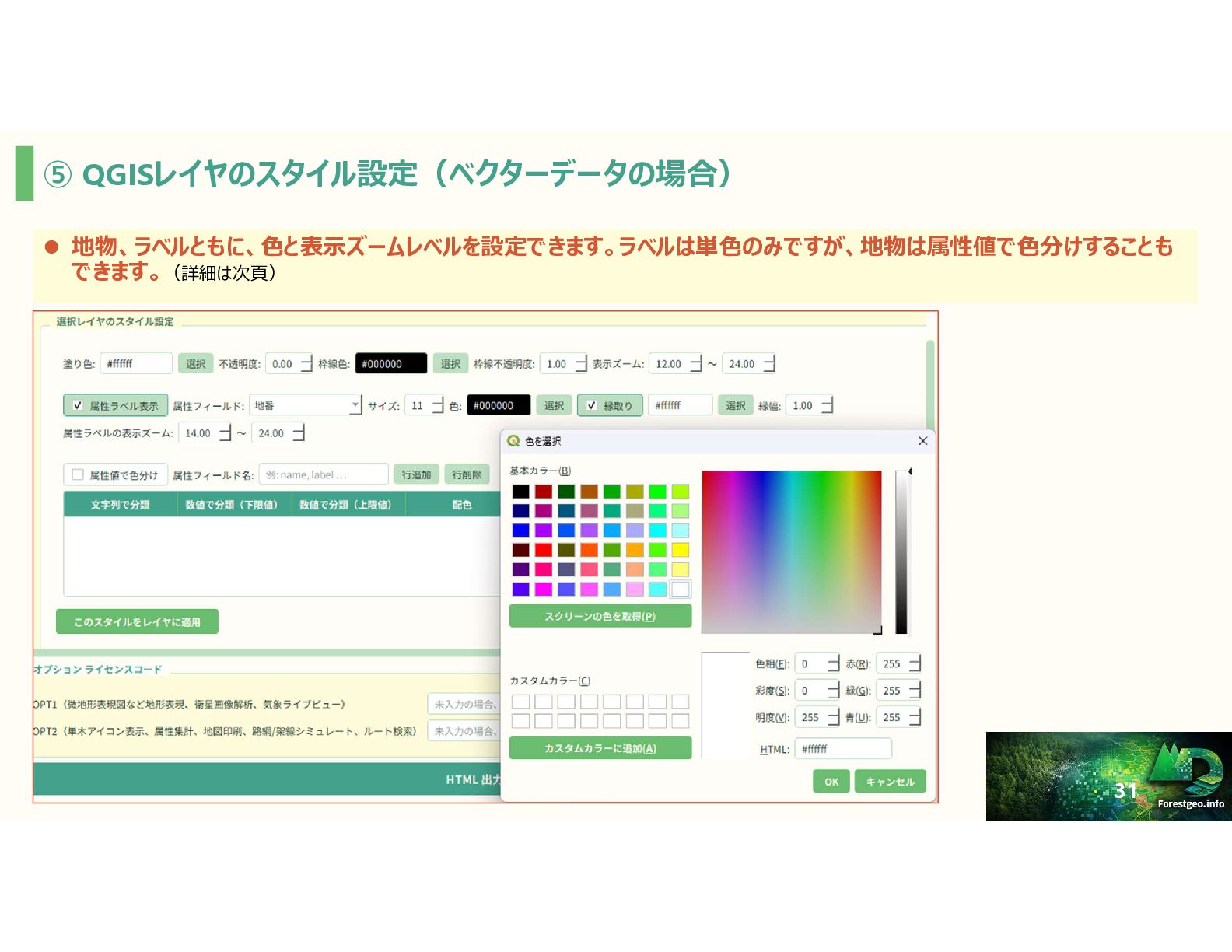Click the キャンセル button in the color dialog

point(890,782)
